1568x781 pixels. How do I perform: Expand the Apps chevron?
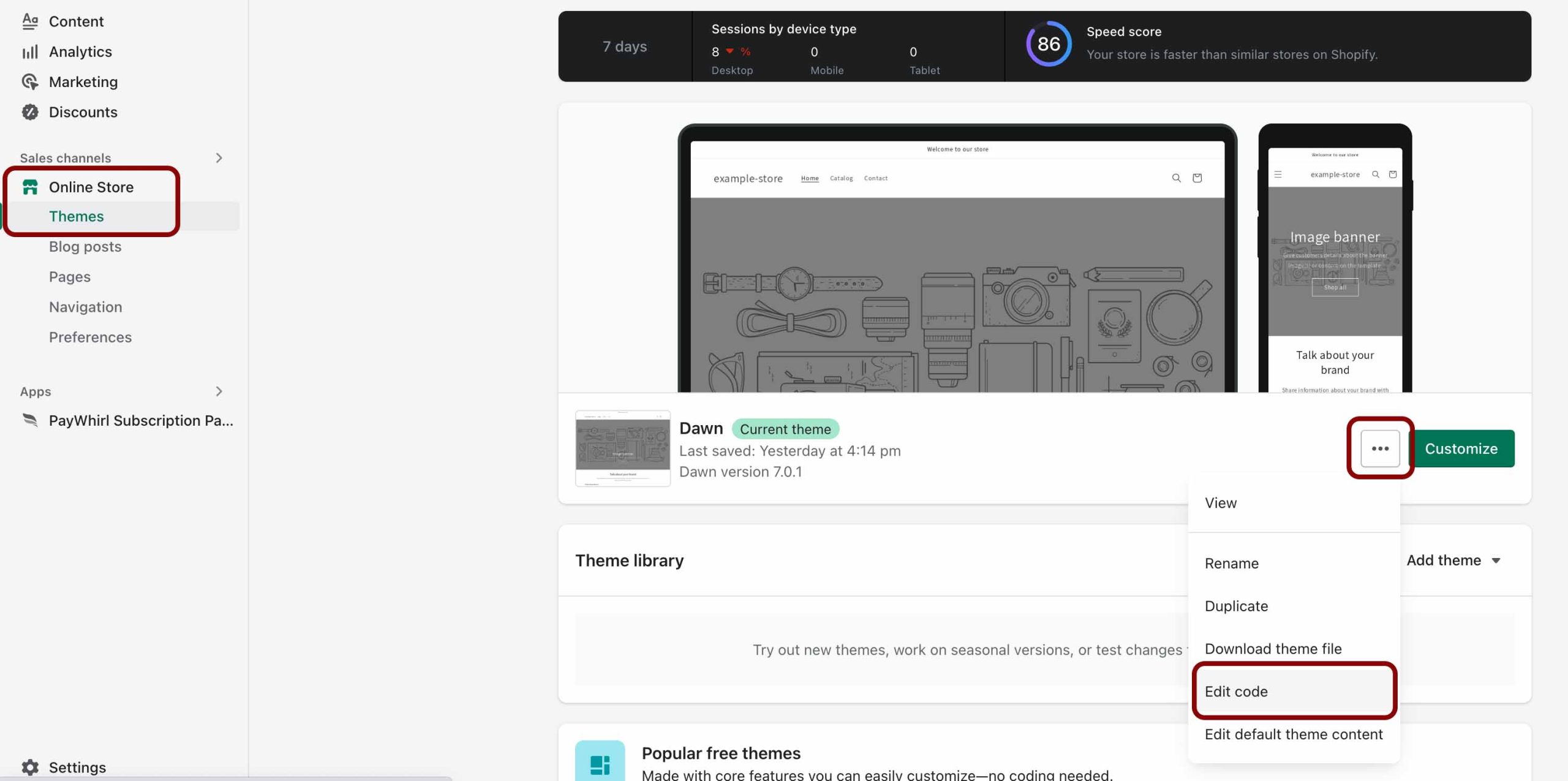point(219,391)
